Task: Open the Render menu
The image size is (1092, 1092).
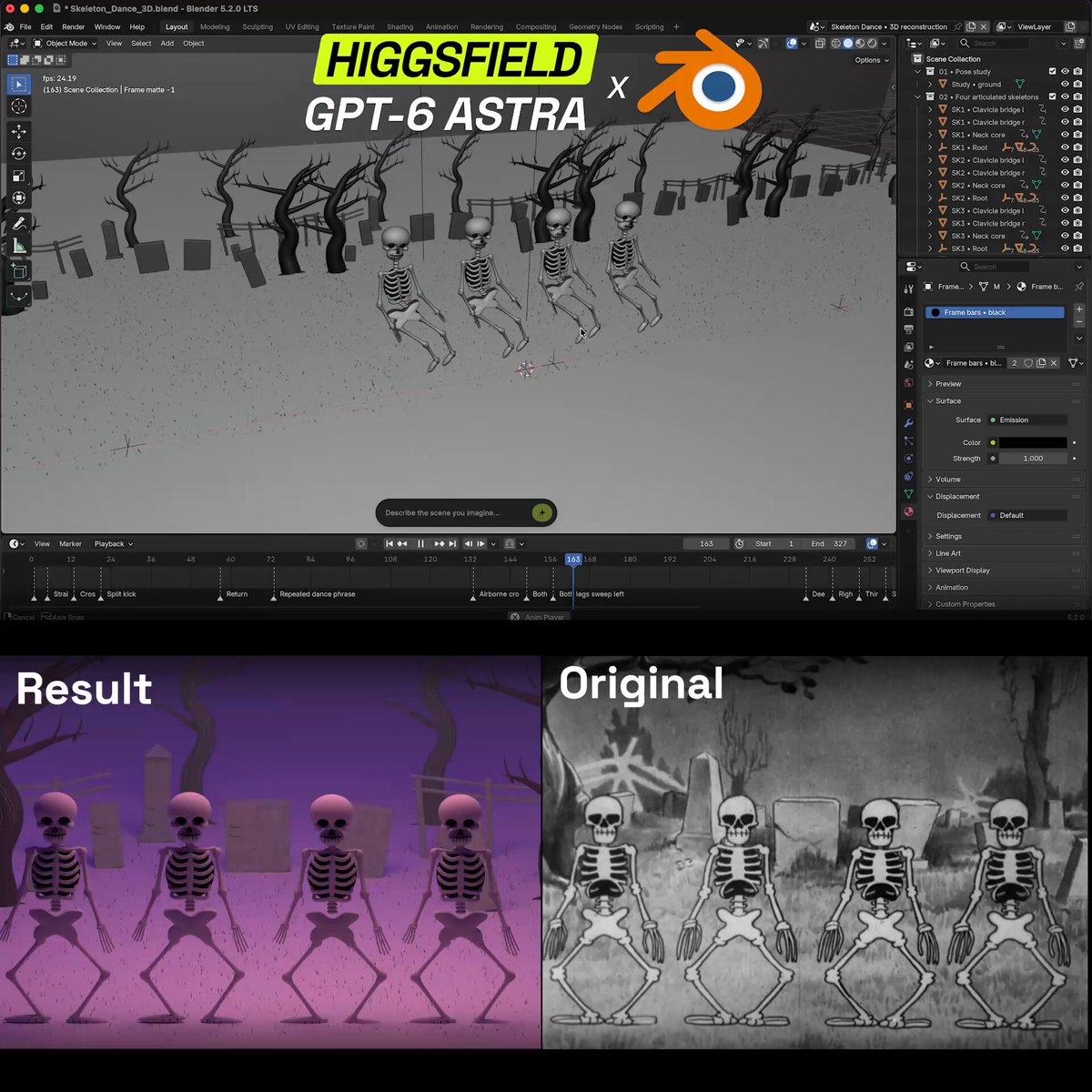Action: [73, 26]
